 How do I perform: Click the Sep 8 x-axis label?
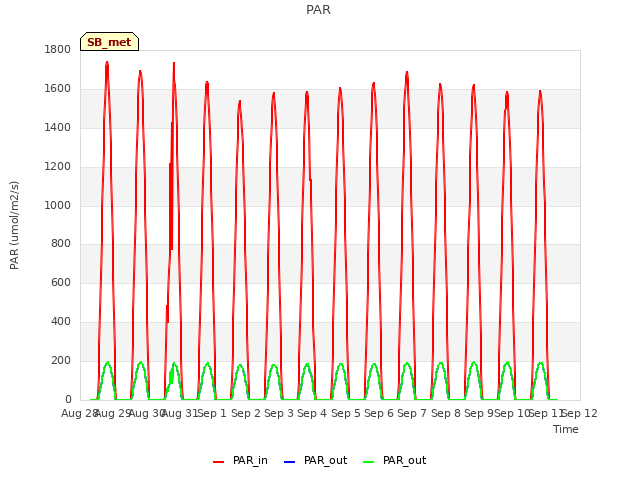point(446,413)
